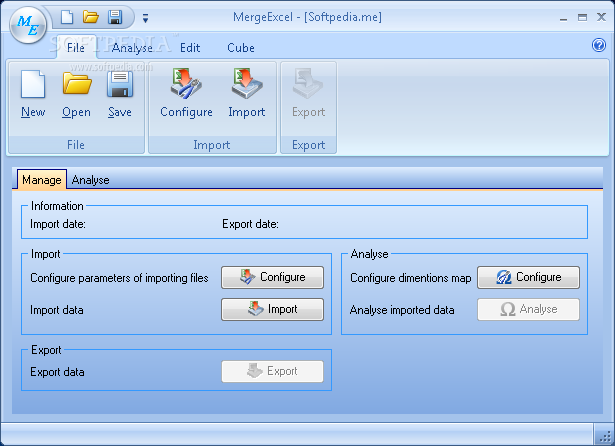The image size is (615, 446).
Task: Click the Export button beside Export data
Action: 272,371
